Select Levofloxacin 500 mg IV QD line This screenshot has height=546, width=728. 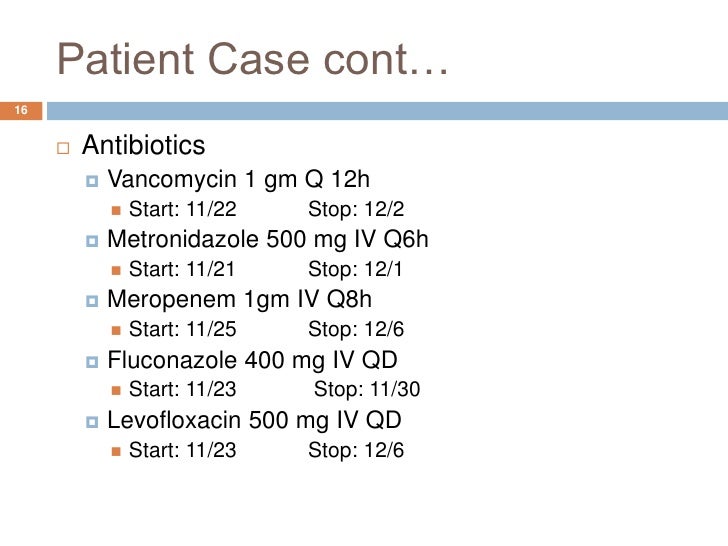(x=254, y=420)
